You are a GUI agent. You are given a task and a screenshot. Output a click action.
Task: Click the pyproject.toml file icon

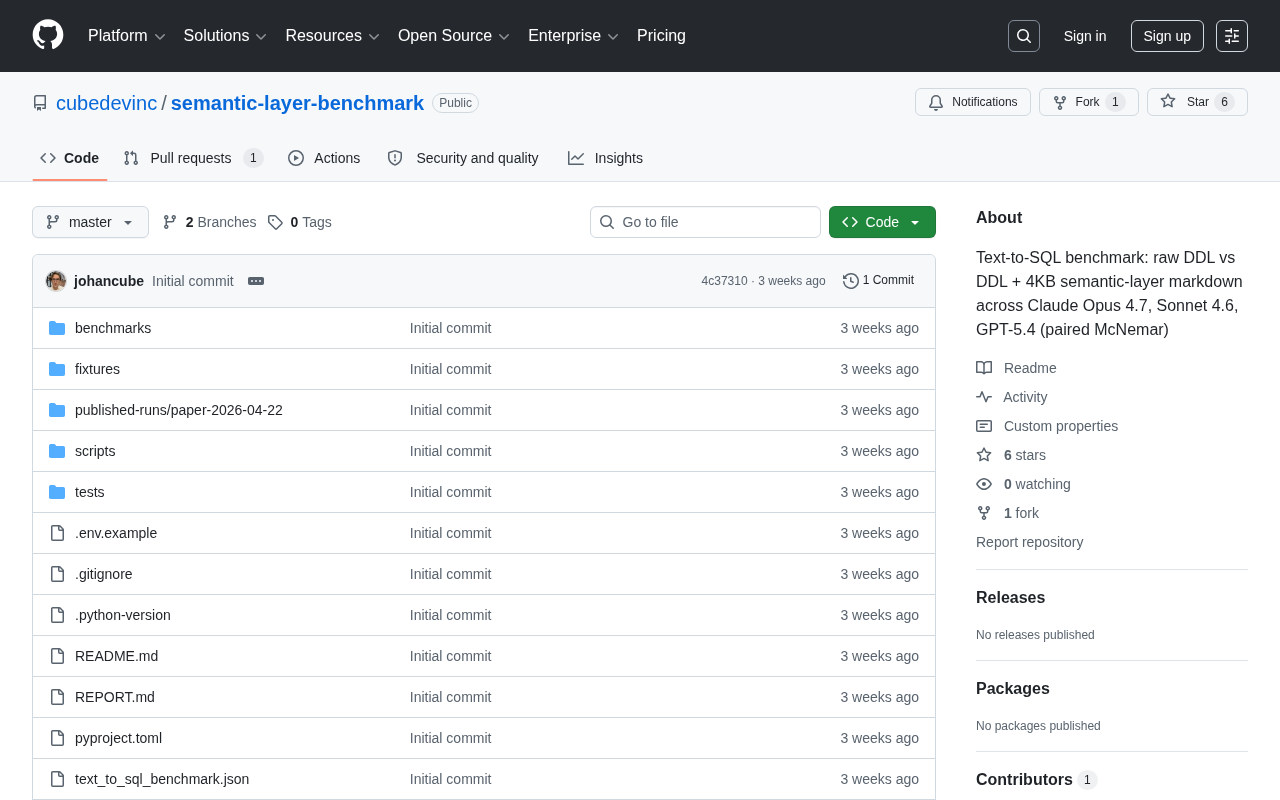tap(57, 738)
